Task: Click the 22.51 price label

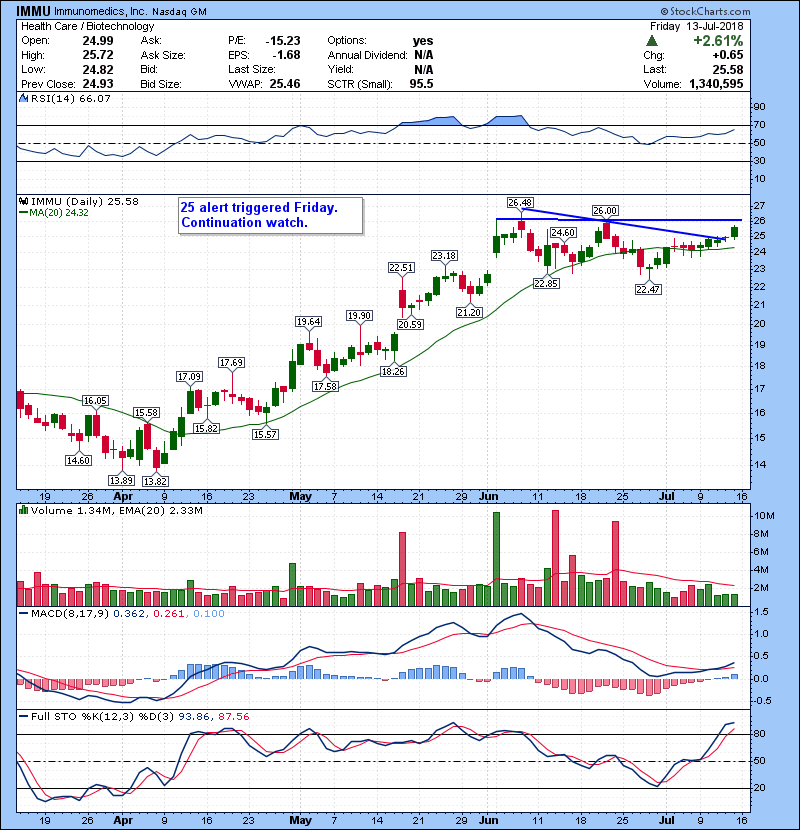Action: click(401, 268)
